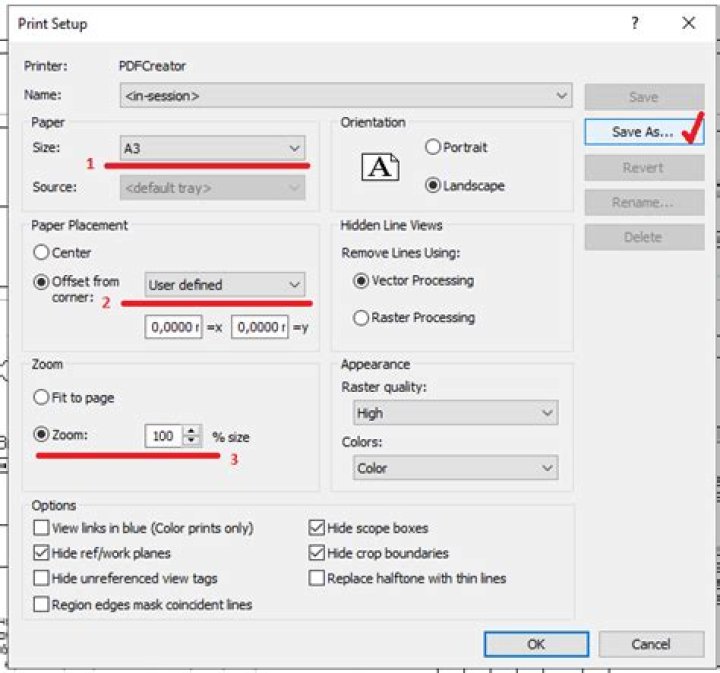Click the x offset input field
Viewport: 720px width, 673px height.
(173, 327)
